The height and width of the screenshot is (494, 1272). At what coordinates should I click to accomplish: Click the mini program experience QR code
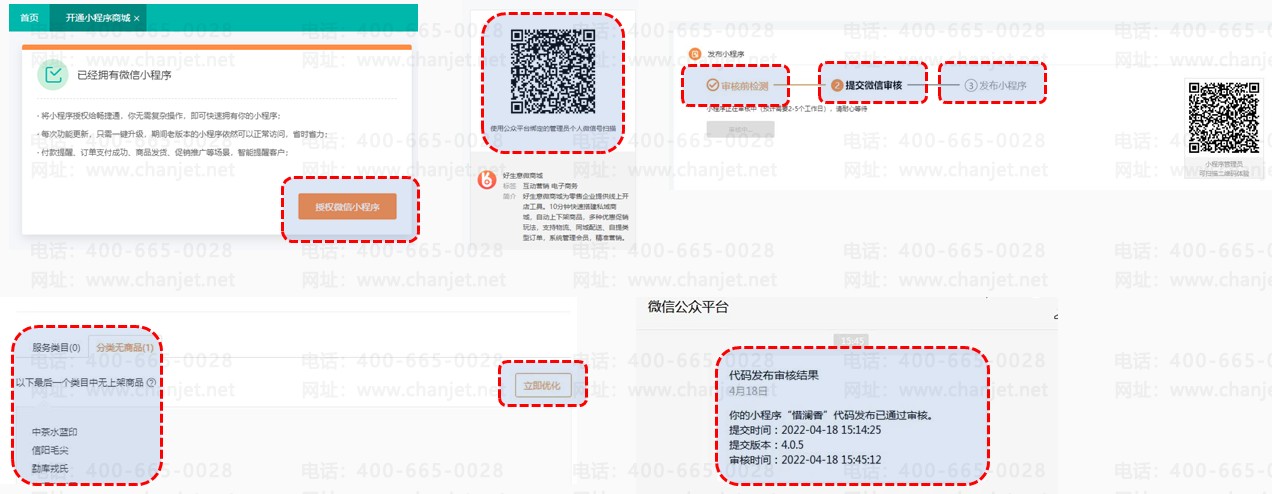click(1223, 118)
